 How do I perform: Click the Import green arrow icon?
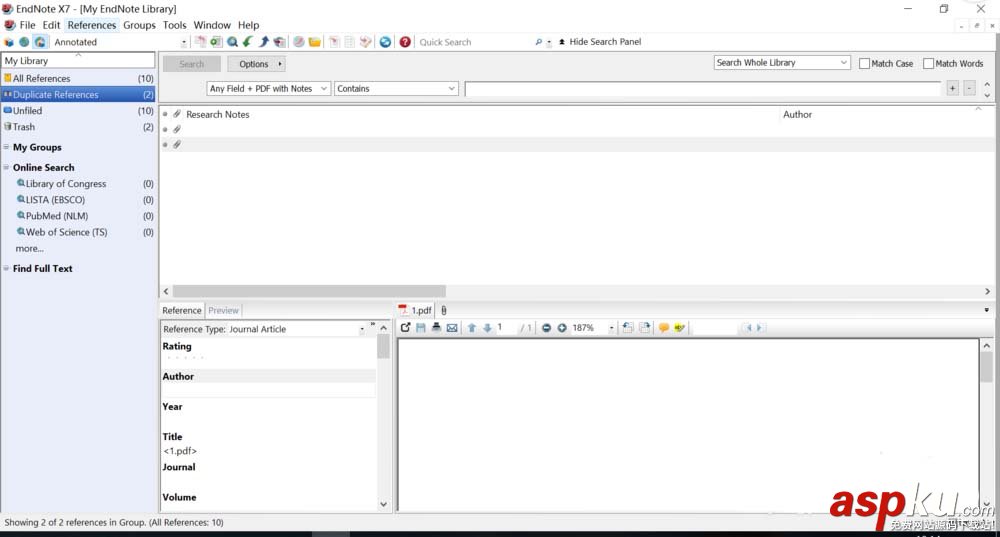(248, 42)
